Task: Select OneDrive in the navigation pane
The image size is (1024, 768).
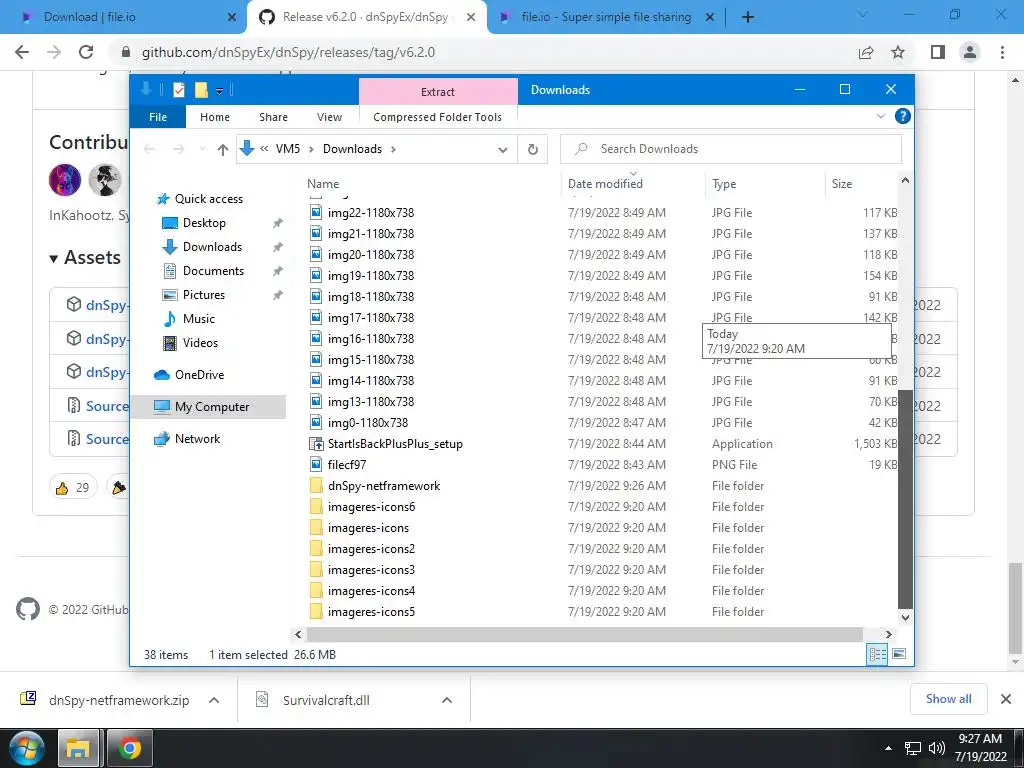Action: [199, 375]
